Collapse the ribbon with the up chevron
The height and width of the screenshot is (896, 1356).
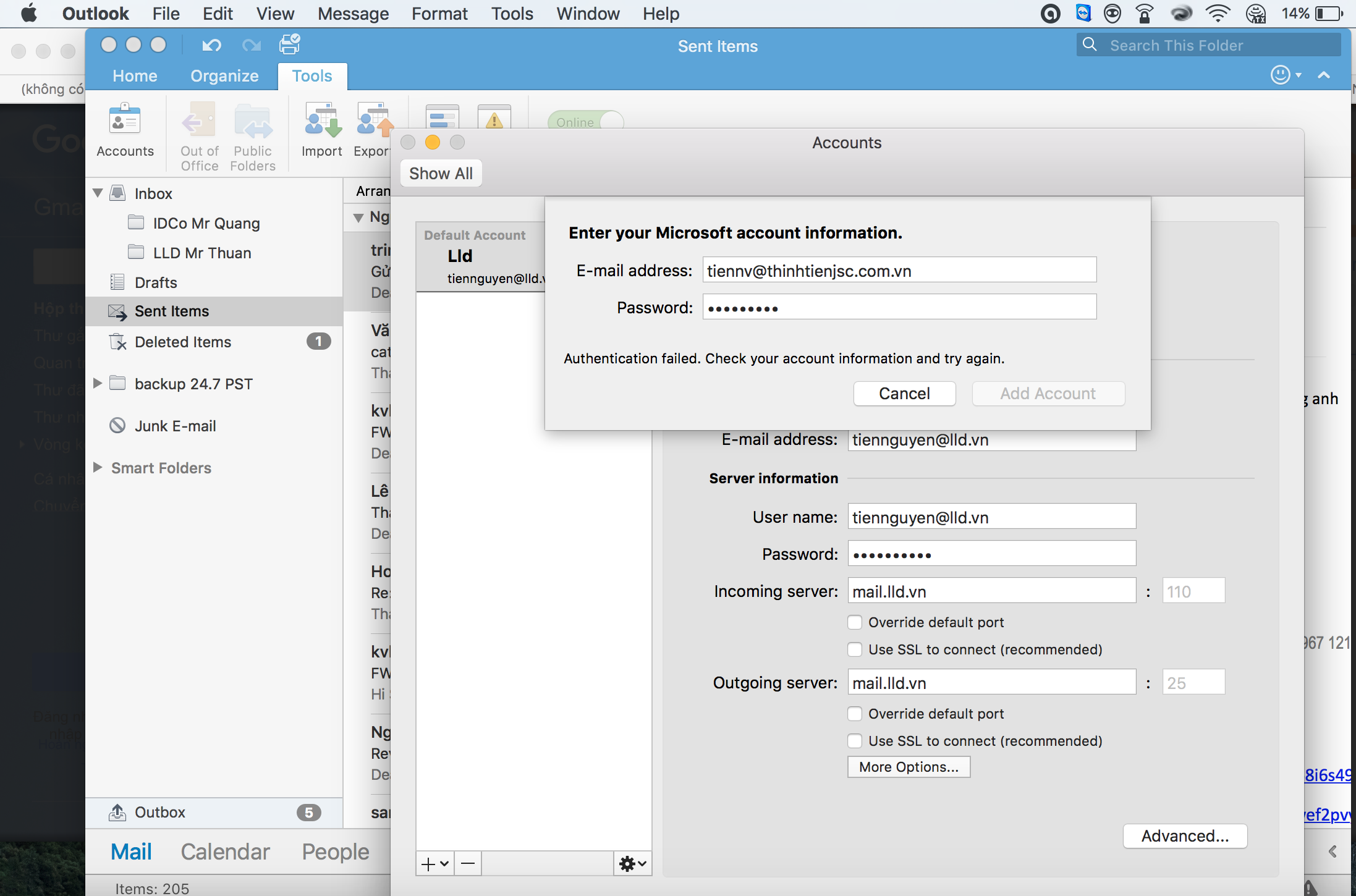coord(1324,75)
